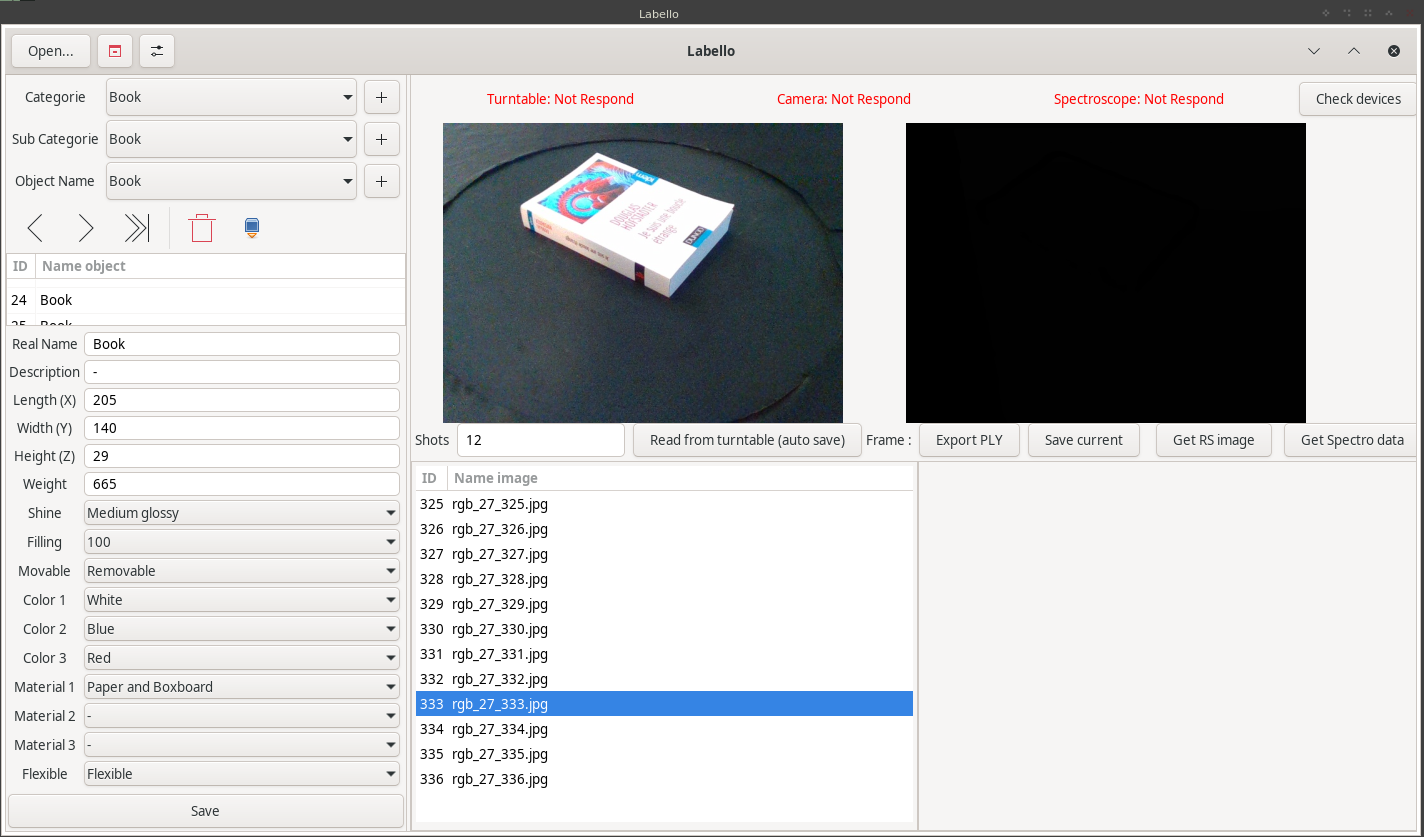Click the Check devices button
Viewport: 1424px width, 837px height.
click(x=1357, y=99)
